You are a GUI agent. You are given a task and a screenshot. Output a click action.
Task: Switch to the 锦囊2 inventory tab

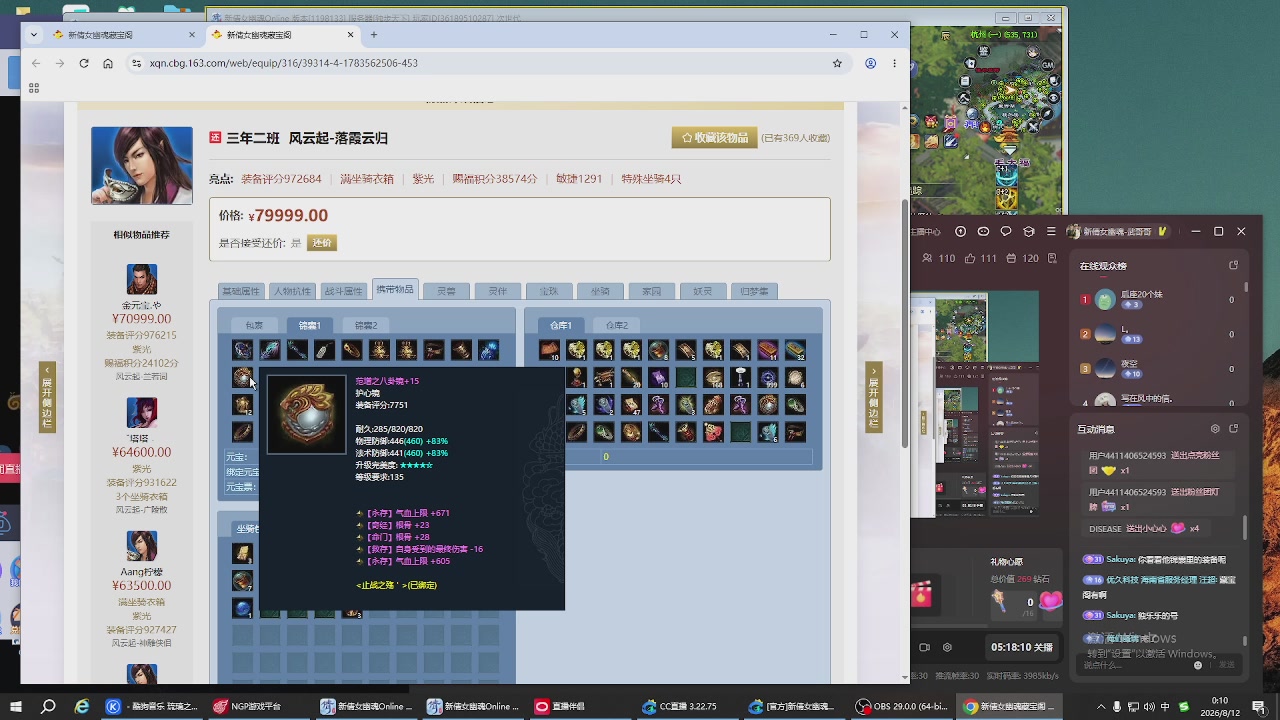366,325
